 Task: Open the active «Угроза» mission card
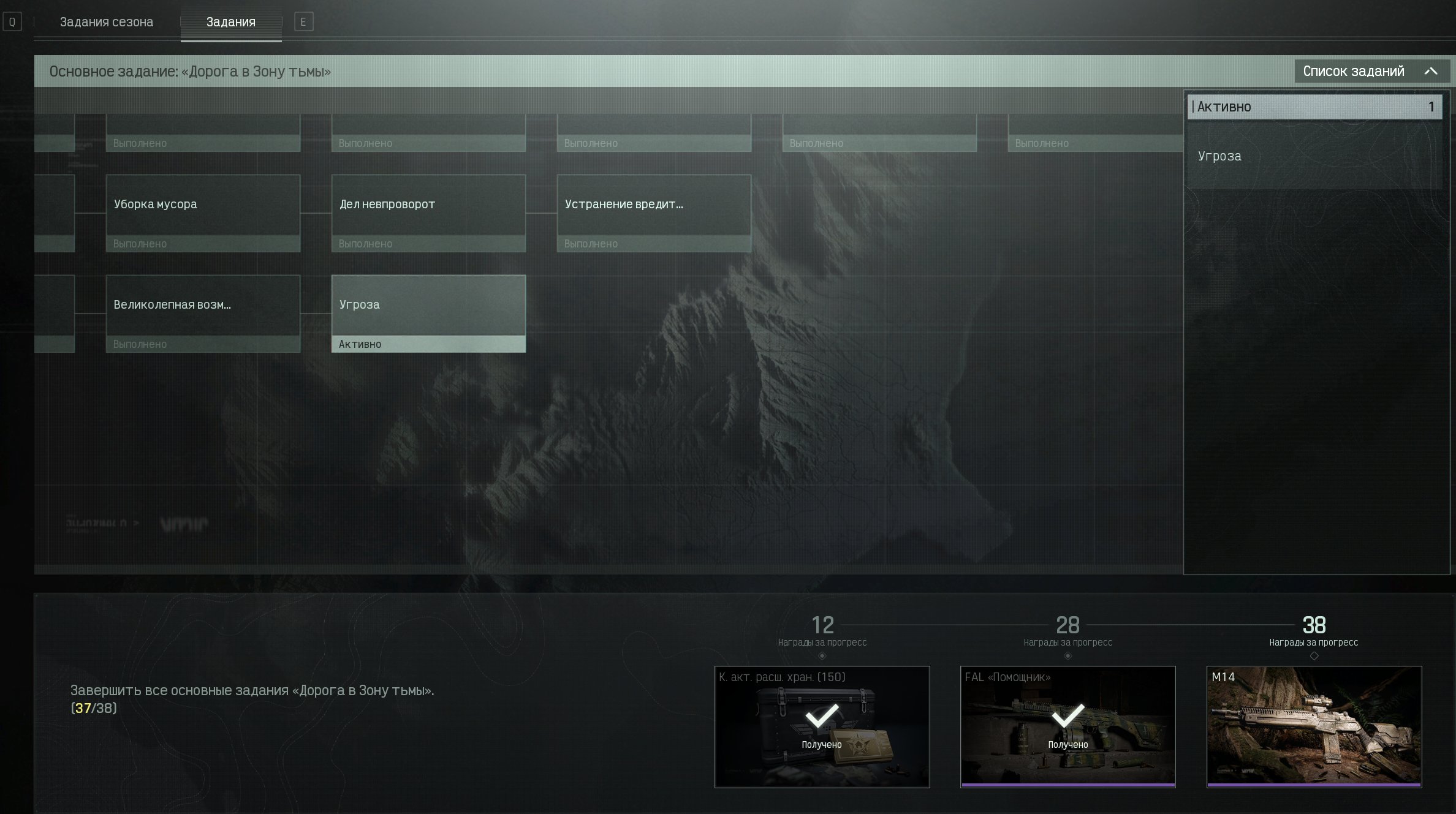click(428, 314)
